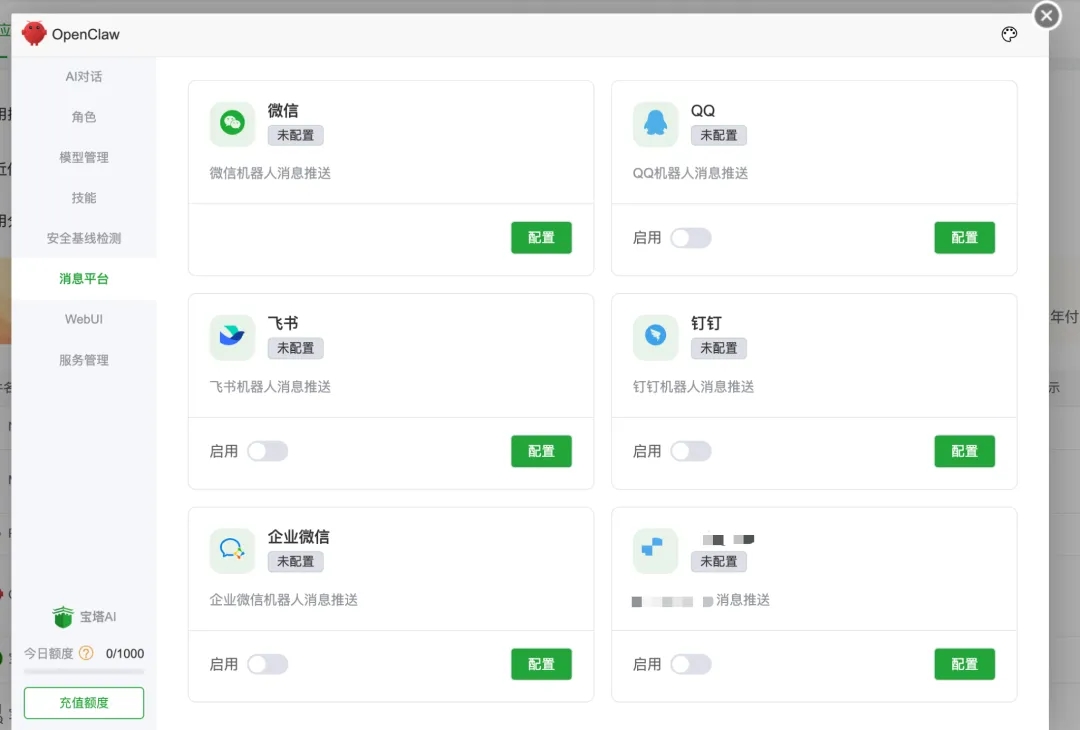
Task: Click 配置 on the 微信 card
Action: pos(541,238)
